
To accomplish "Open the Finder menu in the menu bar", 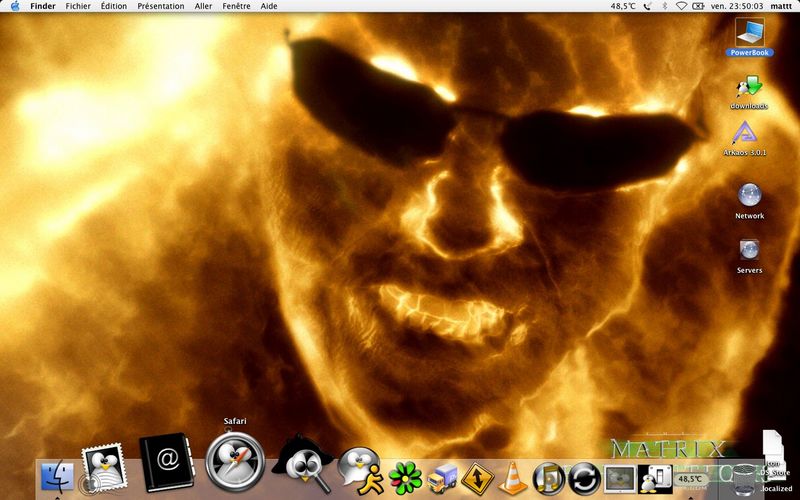I will (43, 6).
